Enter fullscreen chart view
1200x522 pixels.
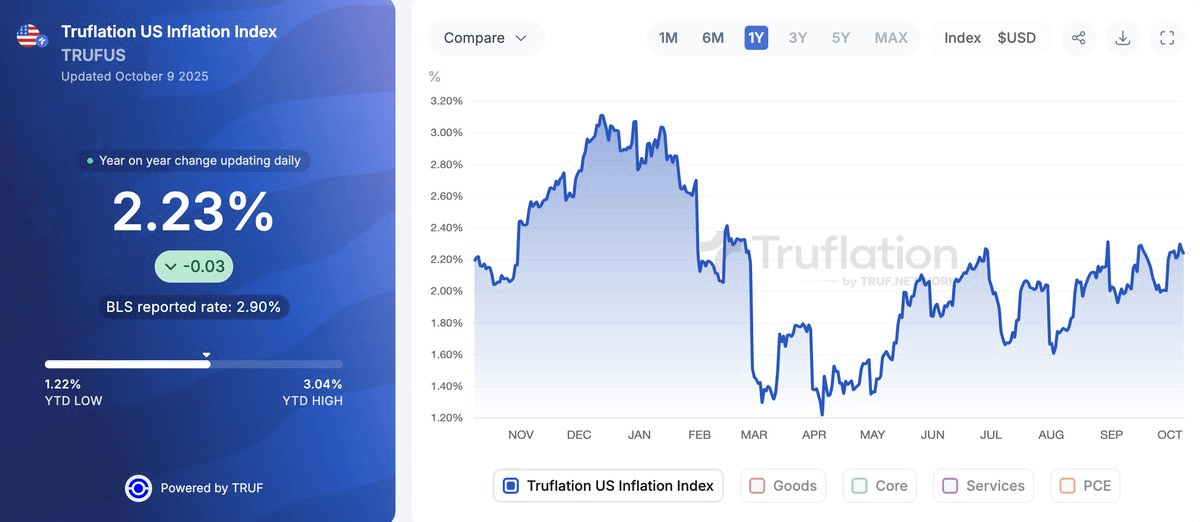point(1167,38)
